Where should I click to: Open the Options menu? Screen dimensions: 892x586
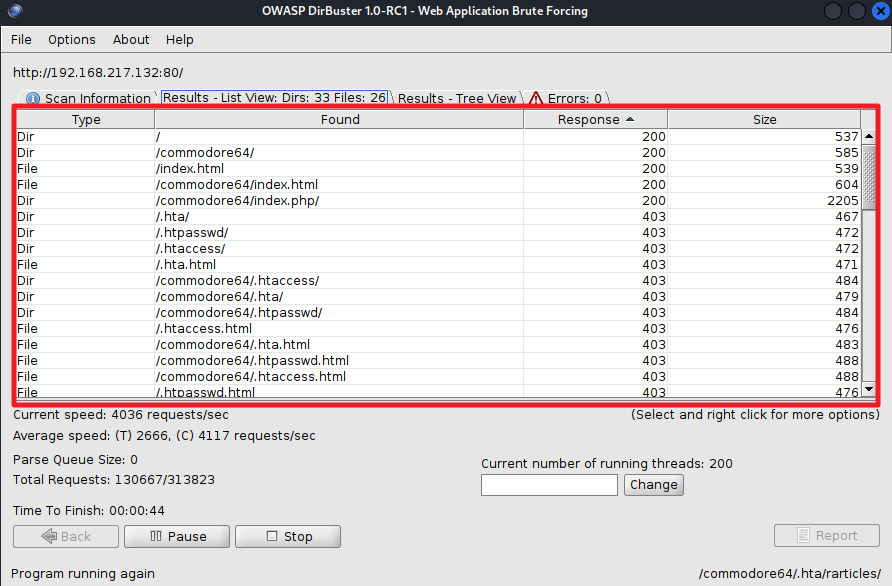[x=72, y=40]
